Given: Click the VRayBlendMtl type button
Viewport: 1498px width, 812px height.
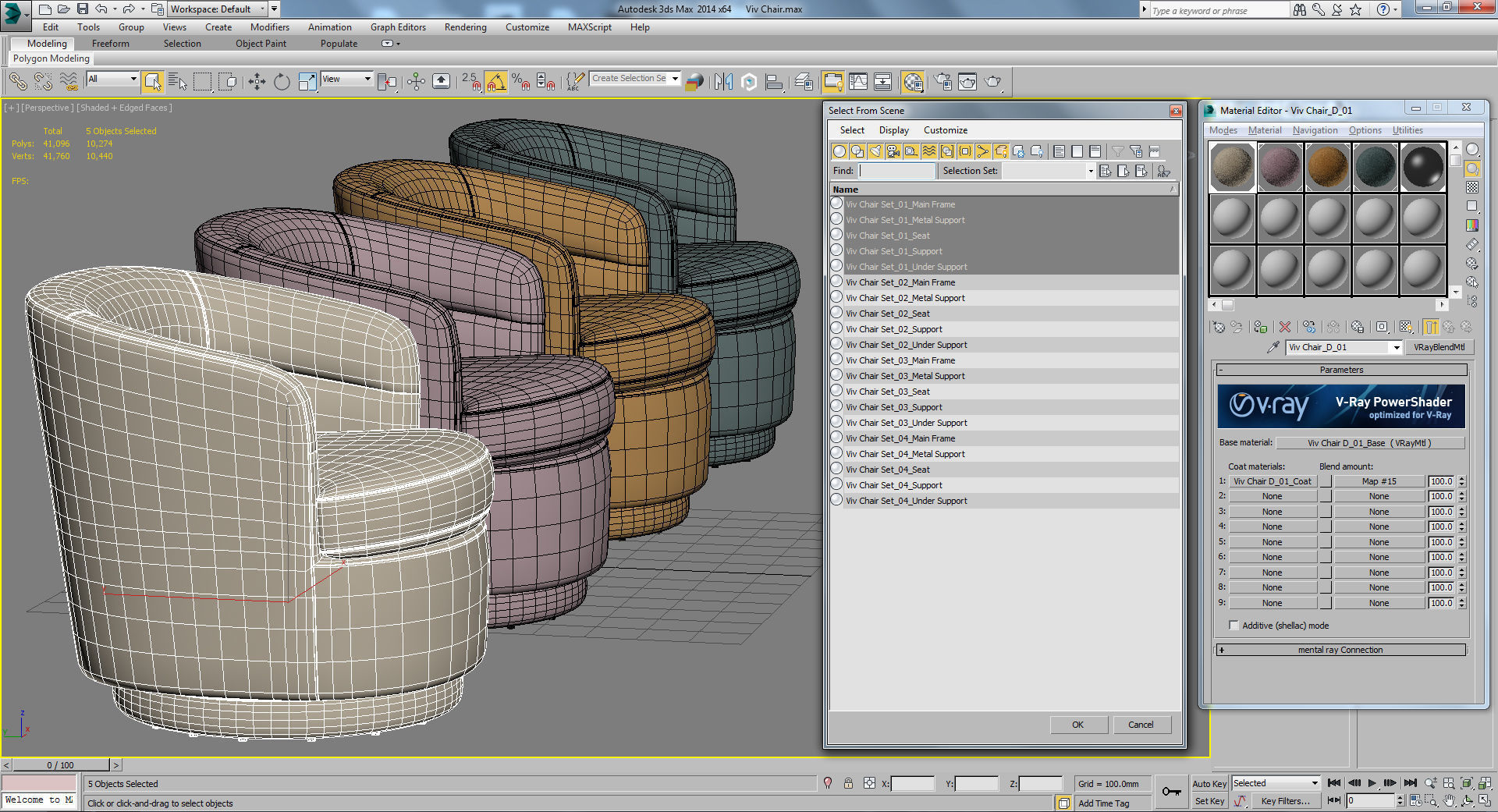Looking at the screenshot, I should [1439, 347].
